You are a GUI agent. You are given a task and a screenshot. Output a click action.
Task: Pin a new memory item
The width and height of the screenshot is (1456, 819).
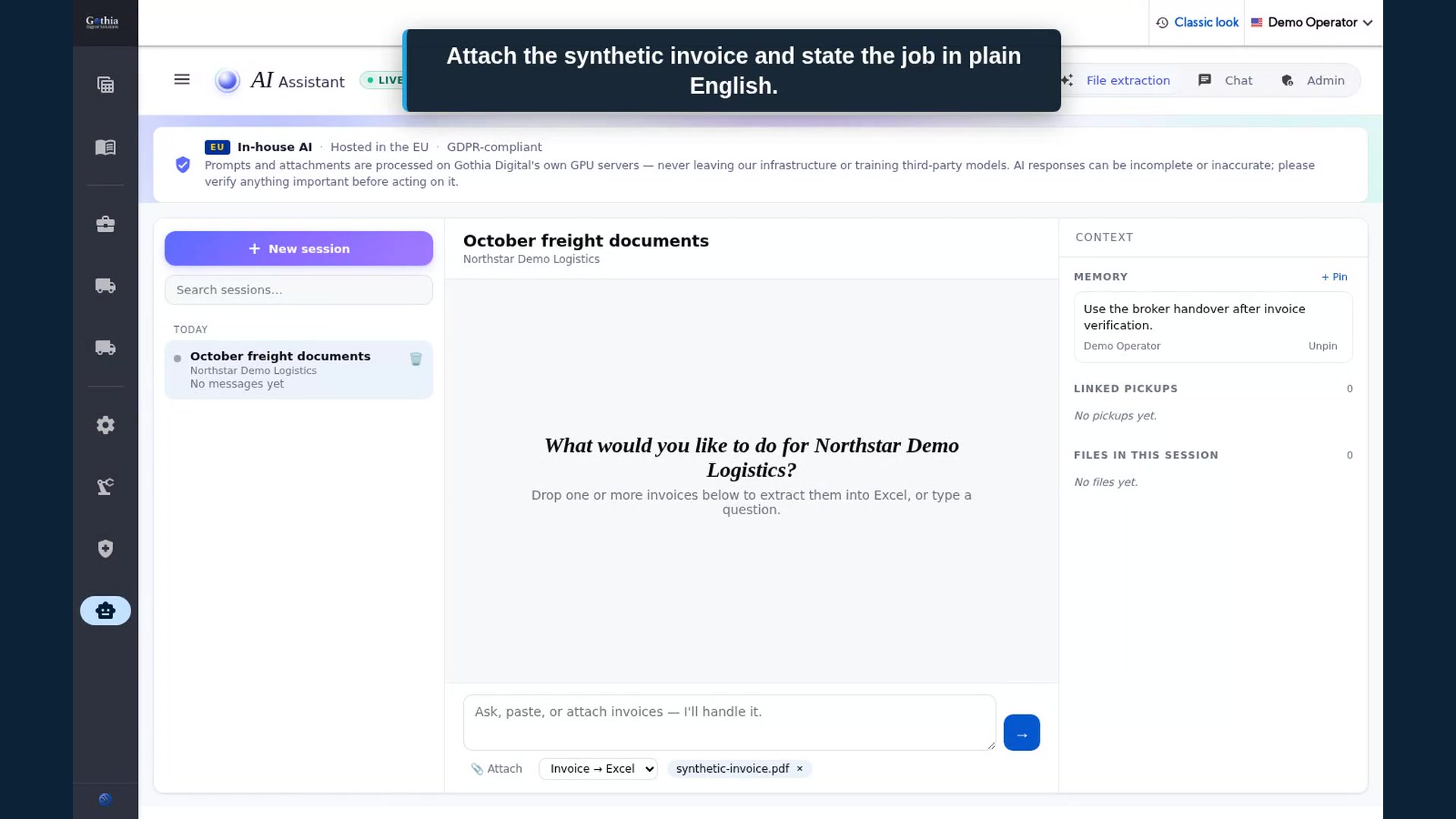click(1334, 277)
